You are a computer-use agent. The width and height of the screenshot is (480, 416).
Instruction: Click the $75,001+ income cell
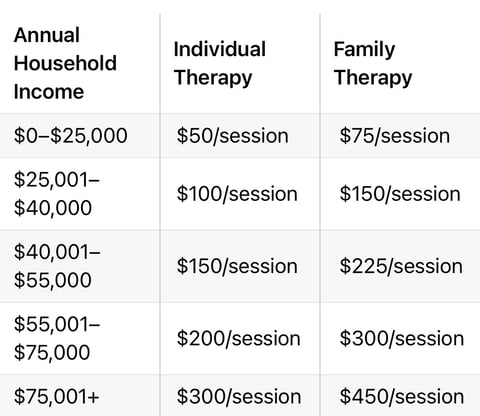click(57, 396)
